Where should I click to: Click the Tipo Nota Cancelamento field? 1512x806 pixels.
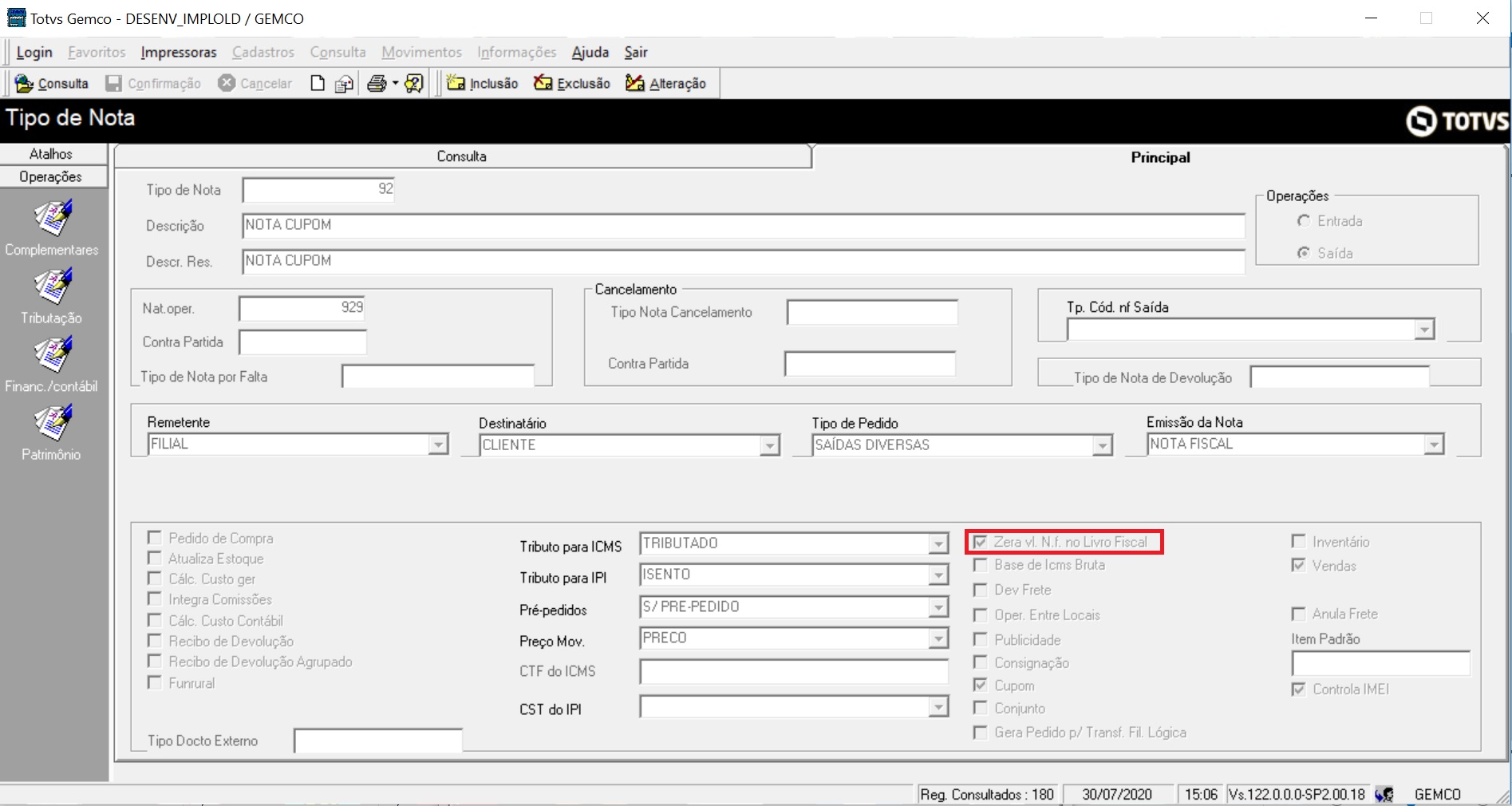[x=872, y=313]
